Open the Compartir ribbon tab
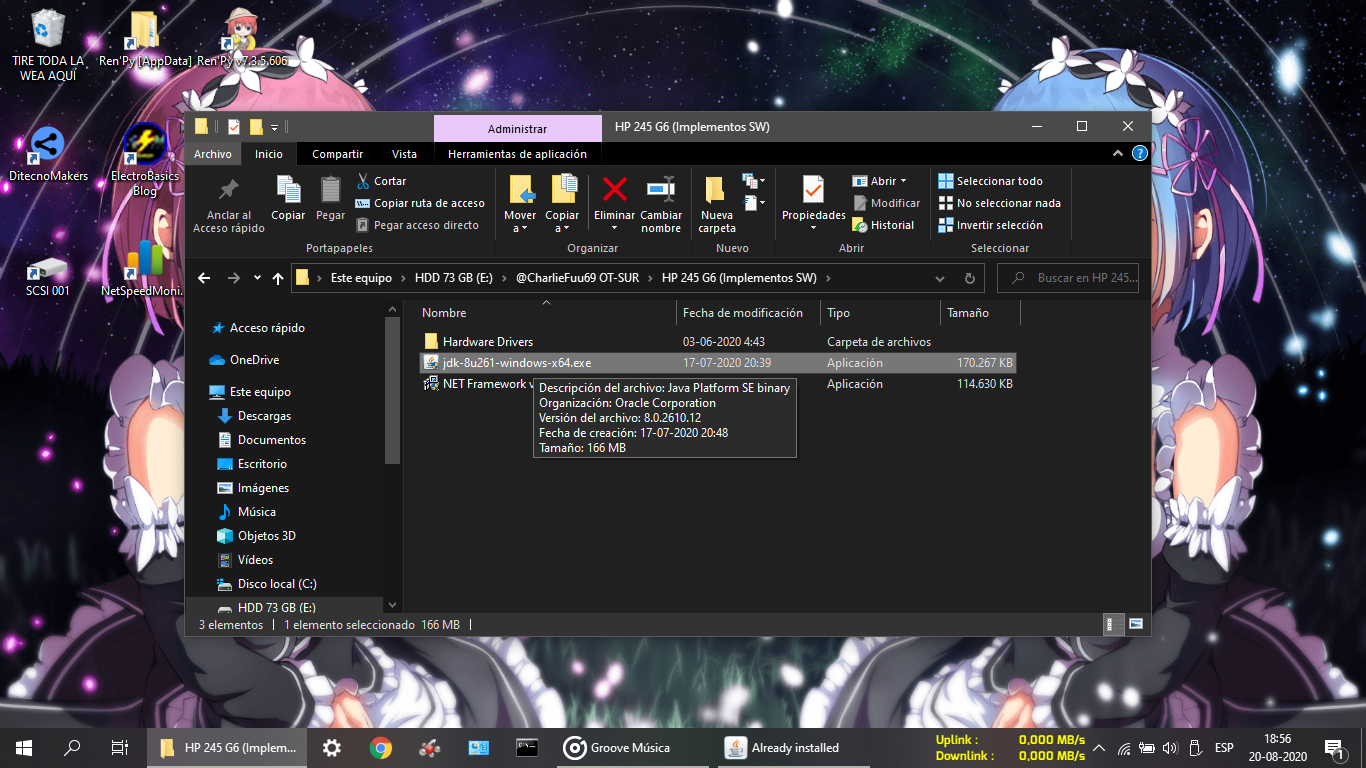The height and width of the screenshot is (768, 1366). [x=337, y=154]
